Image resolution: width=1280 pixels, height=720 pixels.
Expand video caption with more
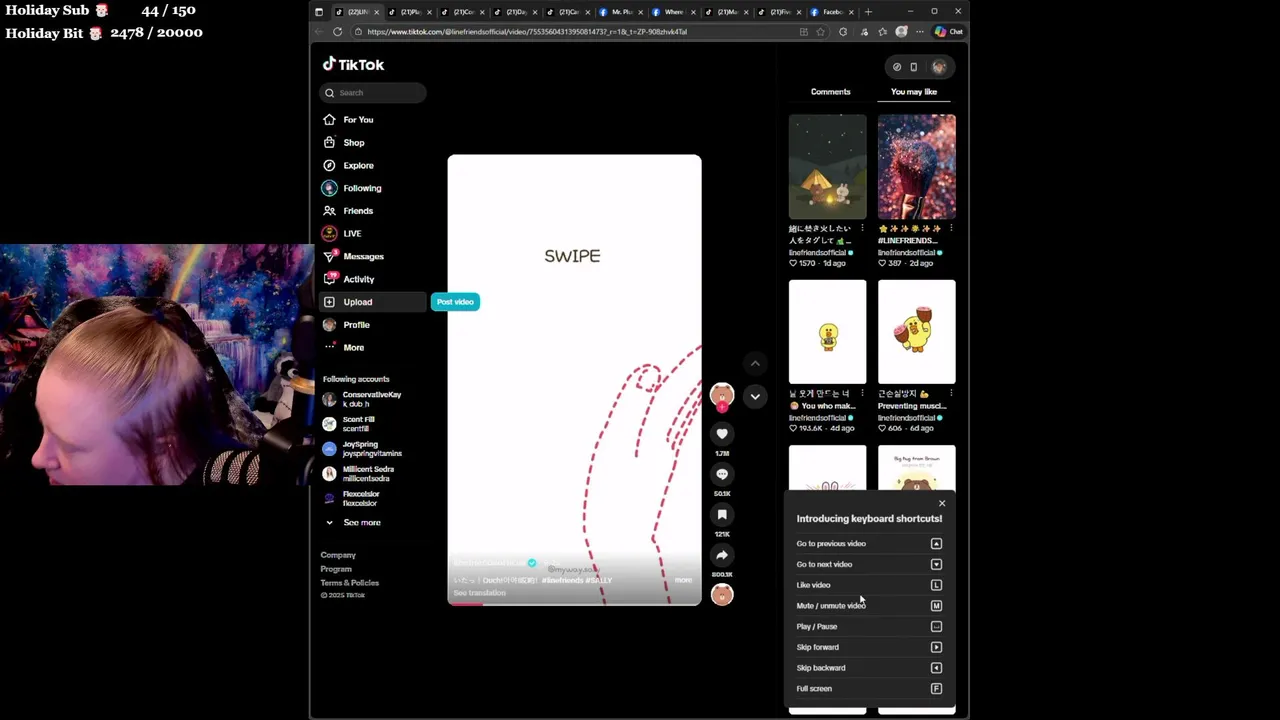(683, 580)
